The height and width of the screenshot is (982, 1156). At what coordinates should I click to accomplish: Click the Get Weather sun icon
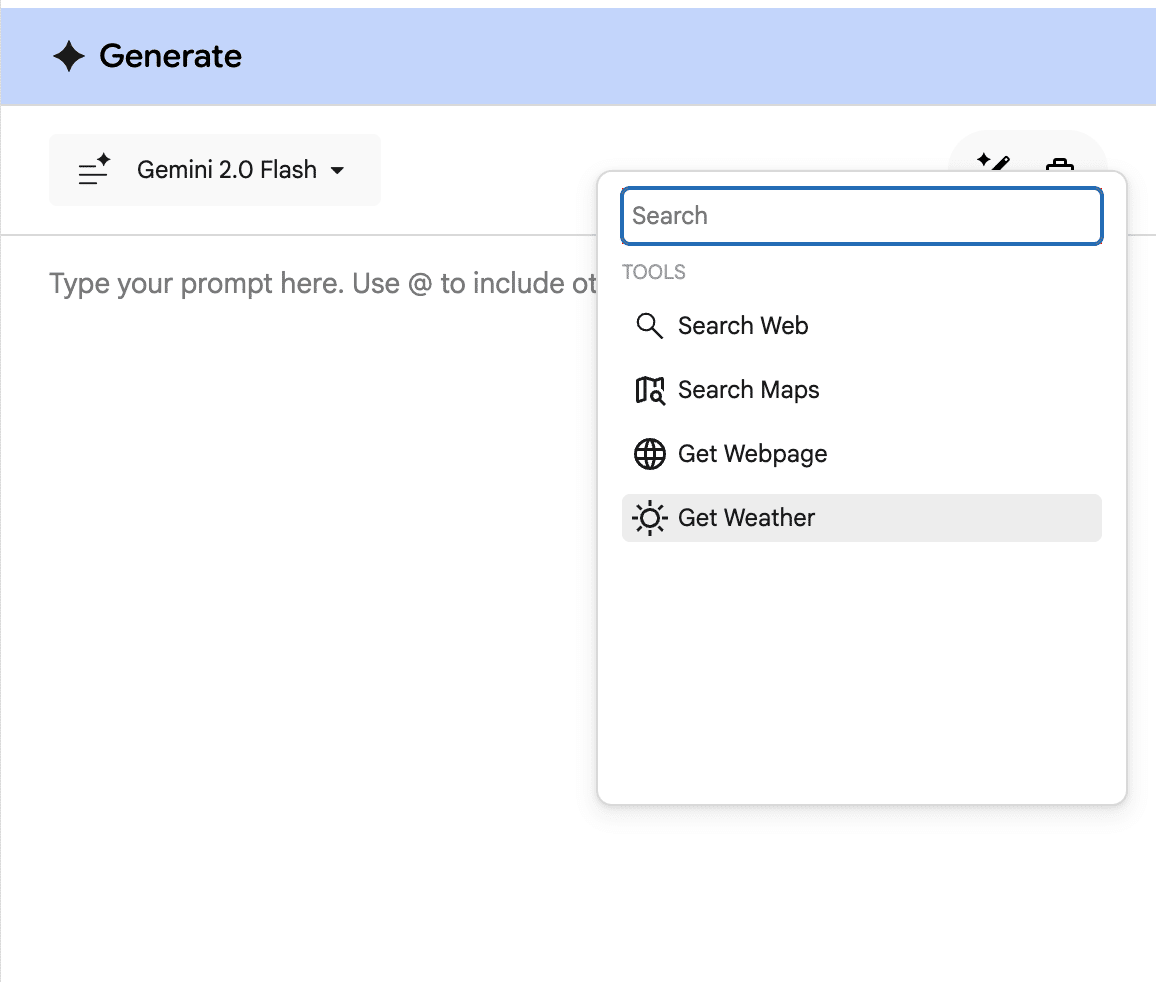coord(650,517)
